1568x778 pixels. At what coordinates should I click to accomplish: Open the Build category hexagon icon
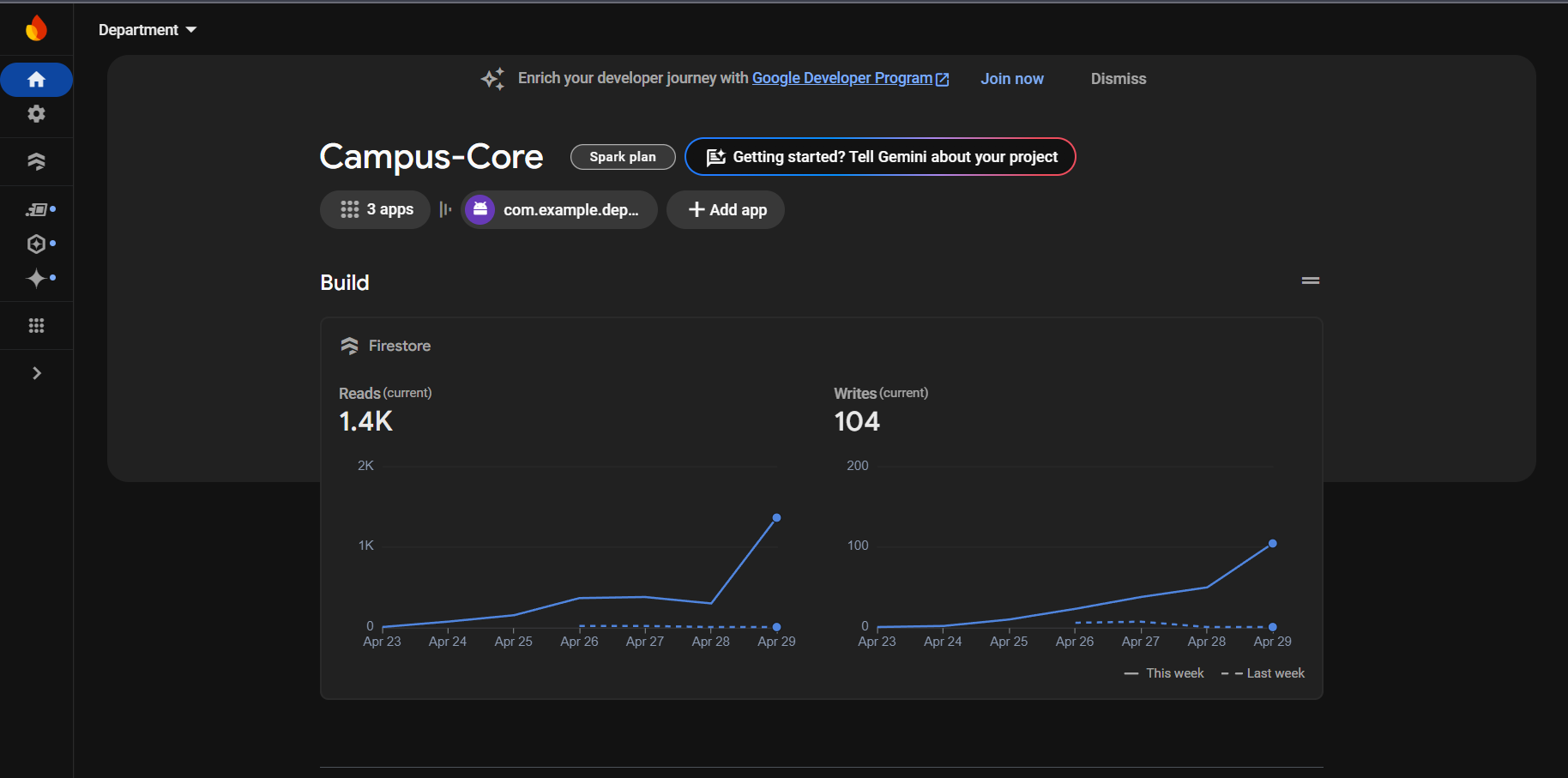36,244
